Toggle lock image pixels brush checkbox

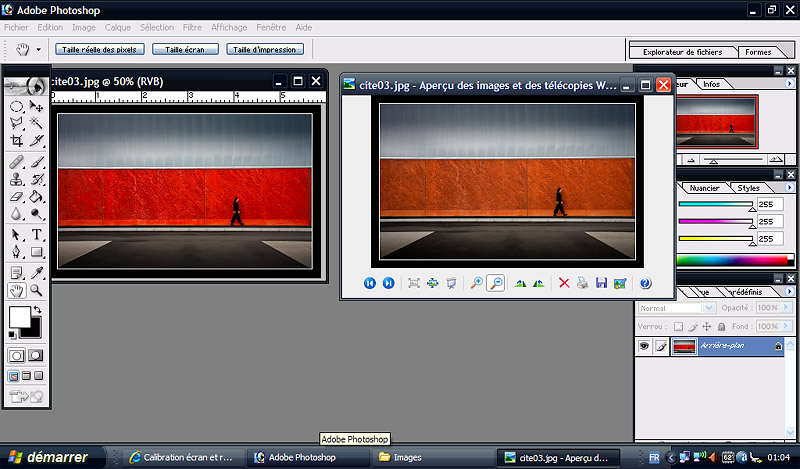tap(693, 327)
